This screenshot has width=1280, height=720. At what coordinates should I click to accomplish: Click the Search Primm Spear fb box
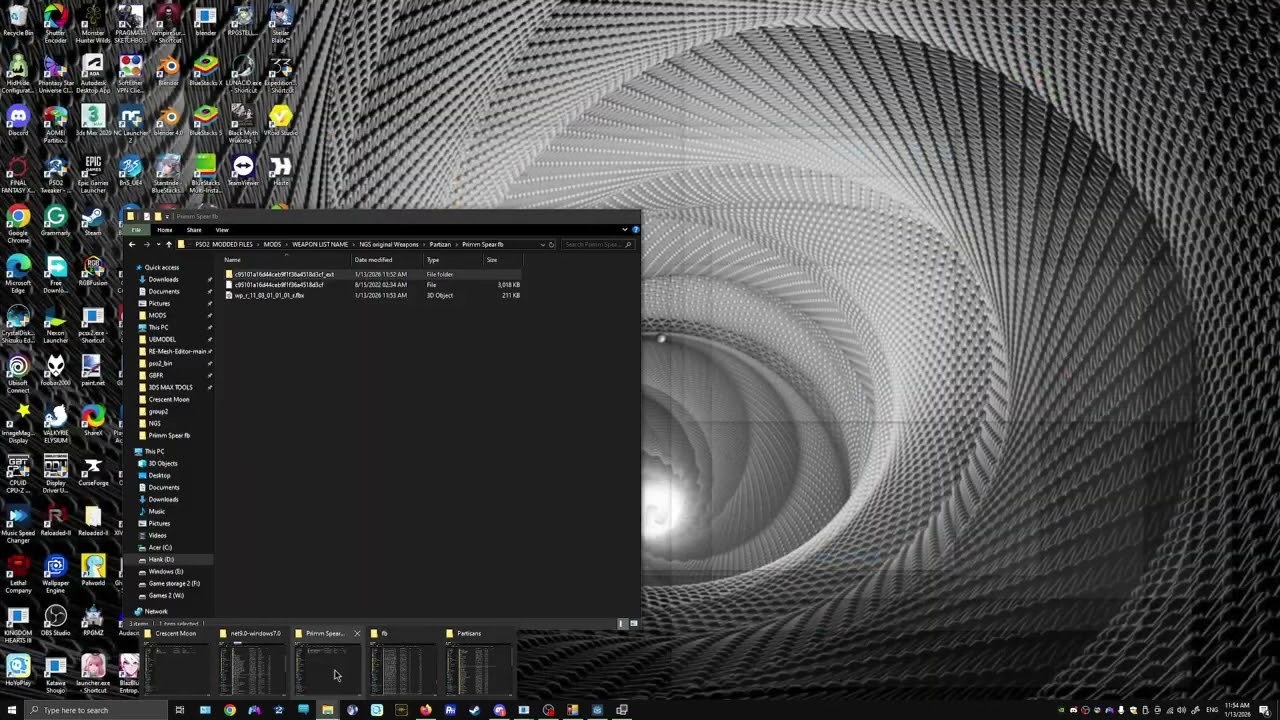tap(597, 244)
